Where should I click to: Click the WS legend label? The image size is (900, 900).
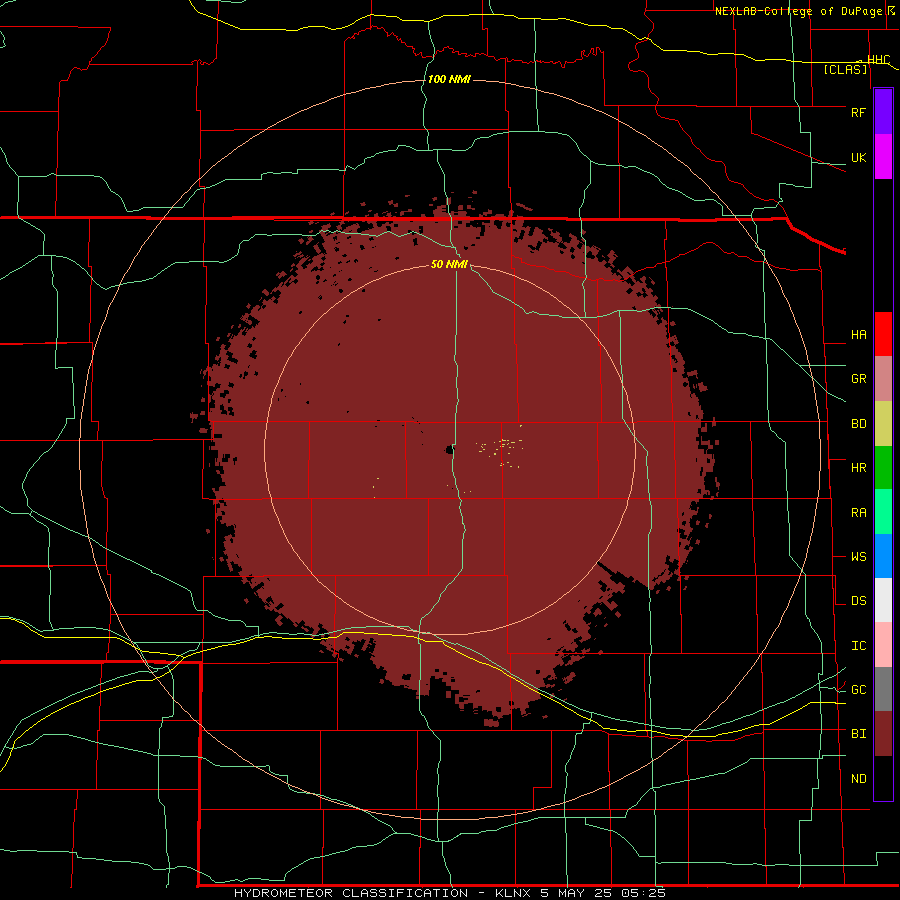pos(858,557)
